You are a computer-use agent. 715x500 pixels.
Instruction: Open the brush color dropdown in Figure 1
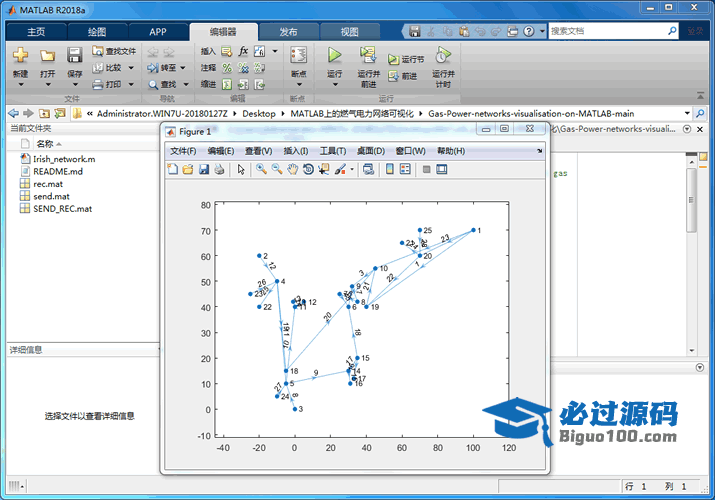pos(352,170)
